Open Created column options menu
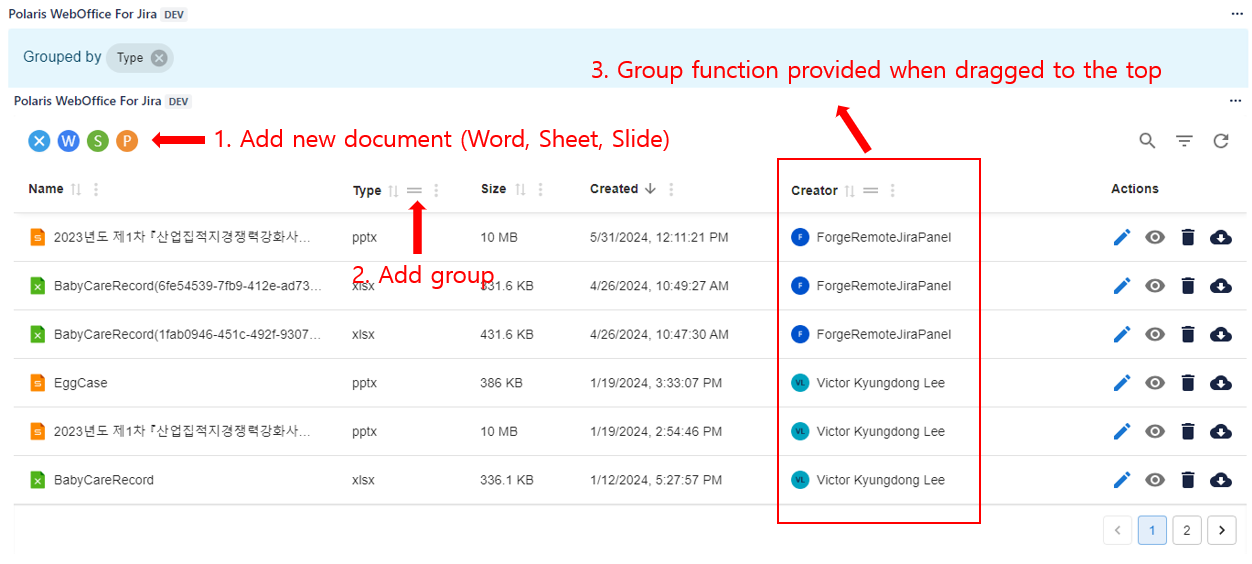1252x564 pixels. [671, 189]
